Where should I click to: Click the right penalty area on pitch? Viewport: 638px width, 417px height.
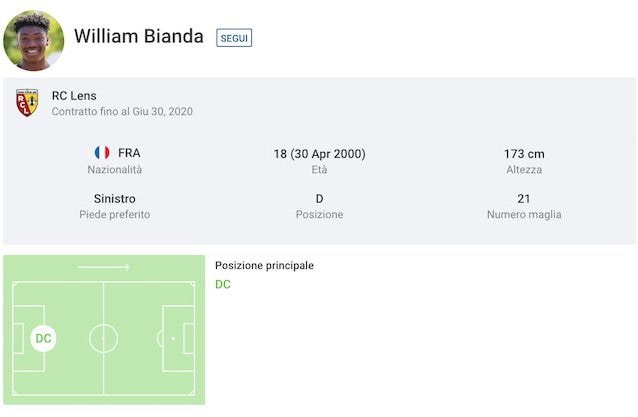coord(178,338)
